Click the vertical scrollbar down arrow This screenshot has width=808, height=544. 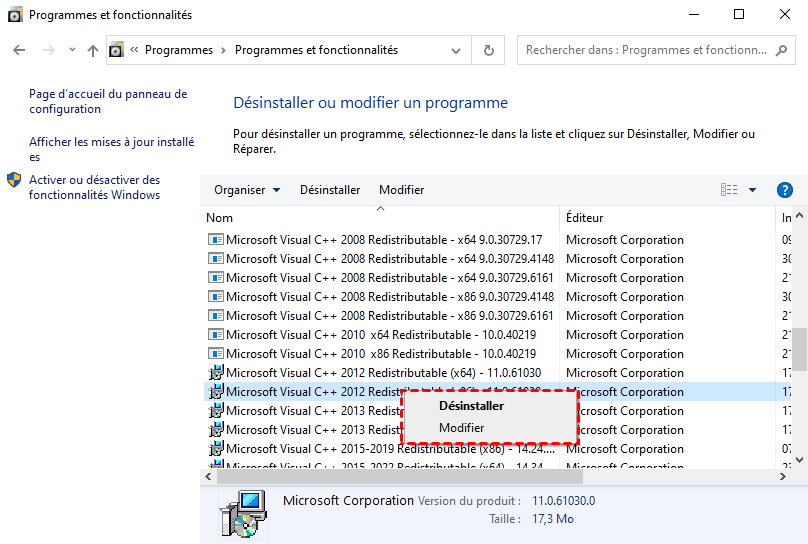pos(799,460)
